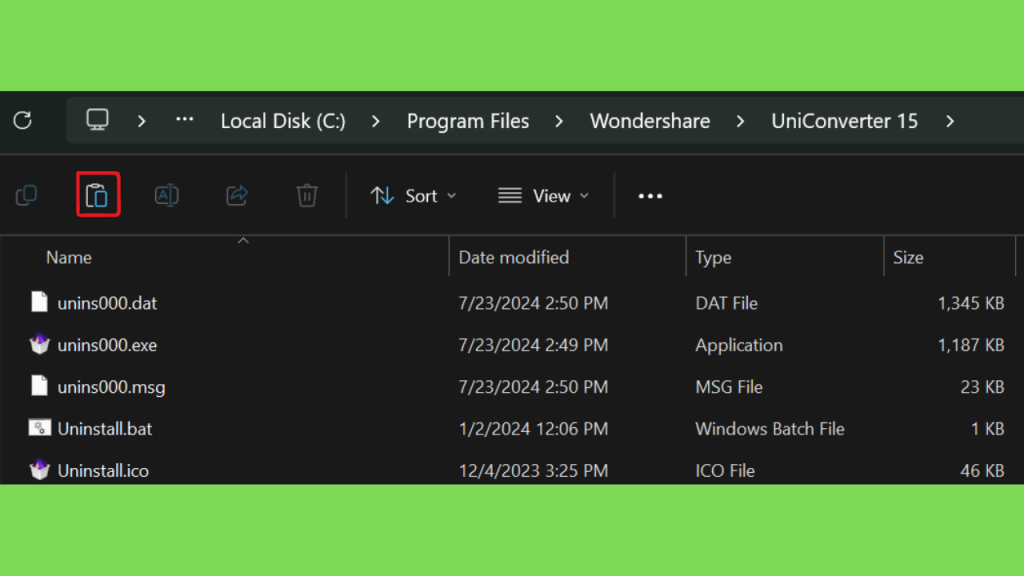Sort by the Type column header

(713, 257)
